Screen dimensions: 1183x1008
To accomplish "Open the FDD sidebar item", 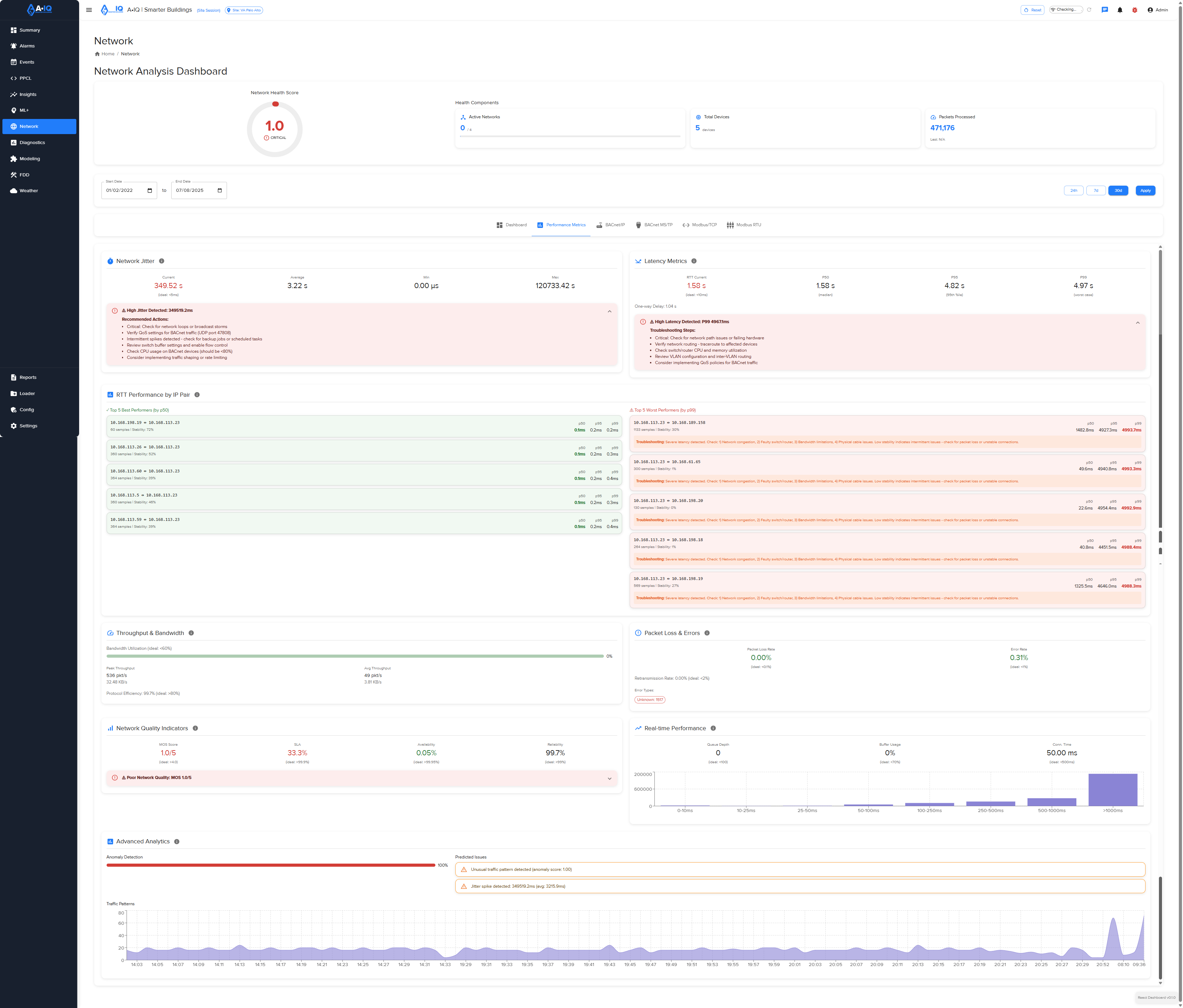I will (x=24, y=175).
